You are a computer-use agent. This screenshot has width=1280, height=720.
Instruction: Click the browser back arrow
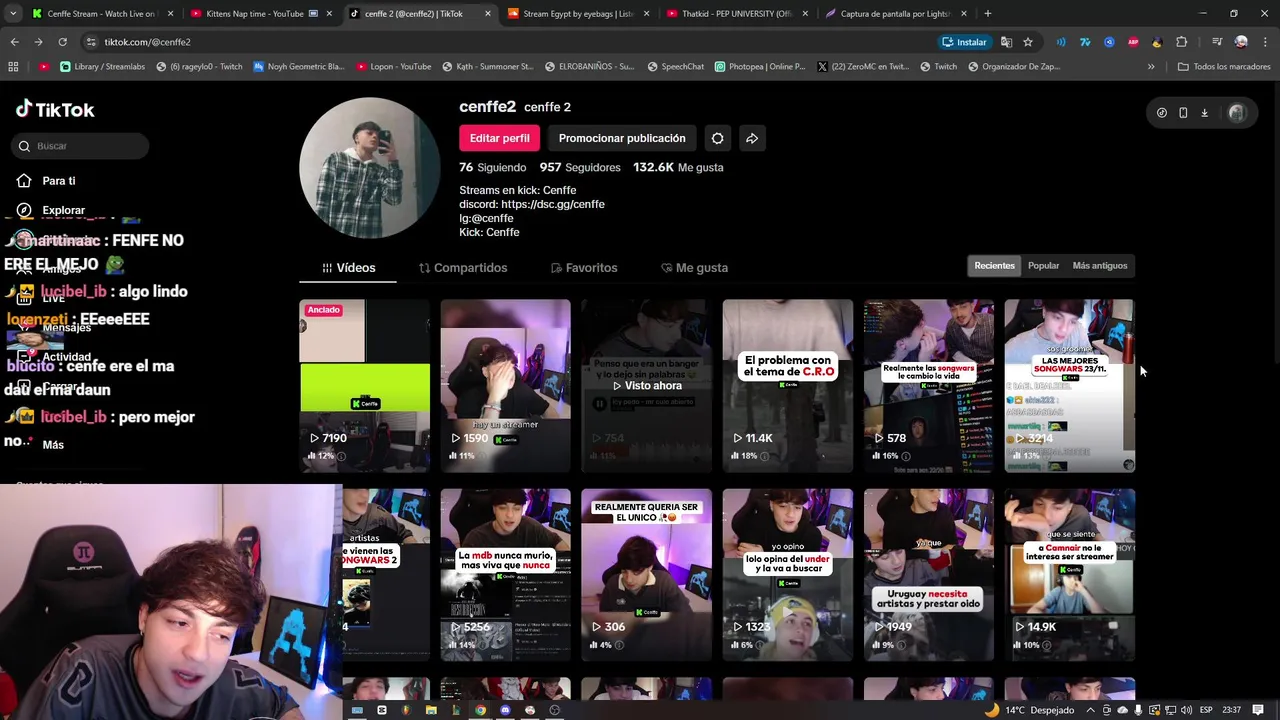pyautogui.click(x=14, y=42)
